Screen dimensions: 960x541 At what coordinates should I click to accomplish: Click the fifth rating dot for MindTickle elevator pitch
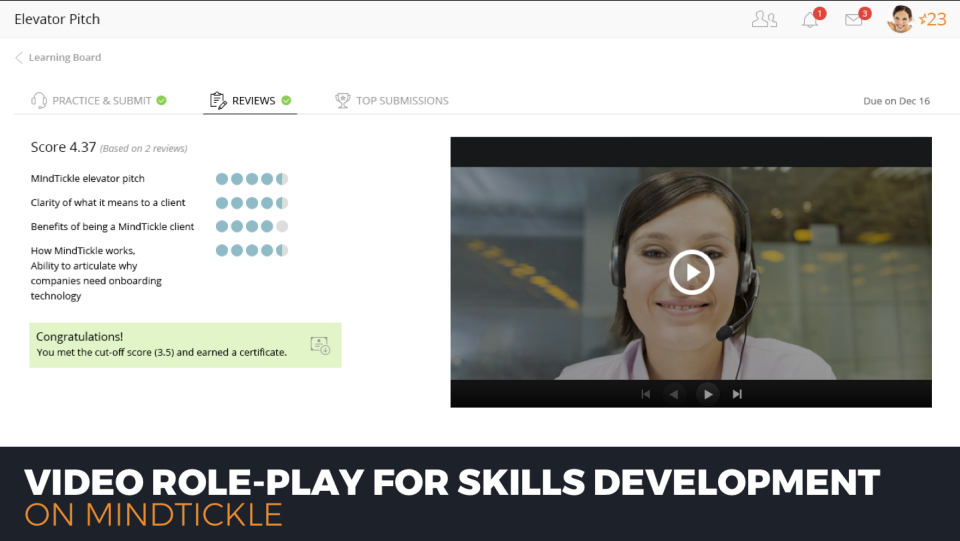coord(281,179)
